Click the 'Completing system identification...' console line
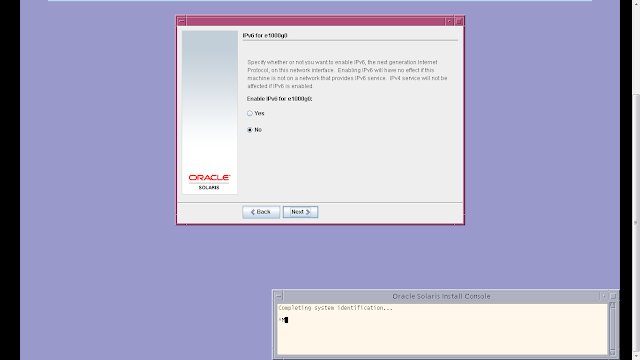The image size is (640, 360). 335,308
